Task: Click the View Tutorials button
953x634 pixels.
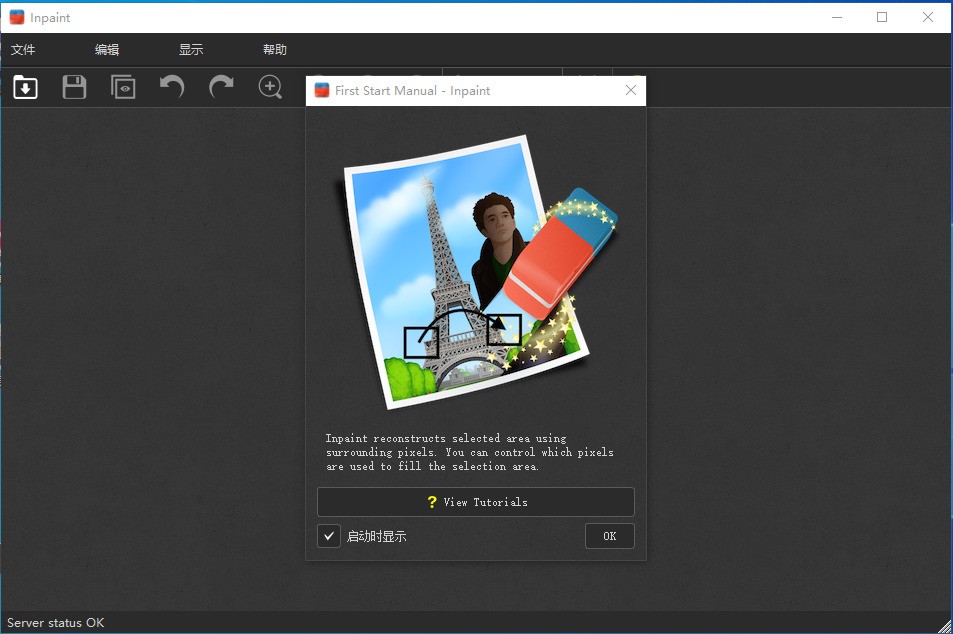Action: pyautogui.click(x=475, y=501)
